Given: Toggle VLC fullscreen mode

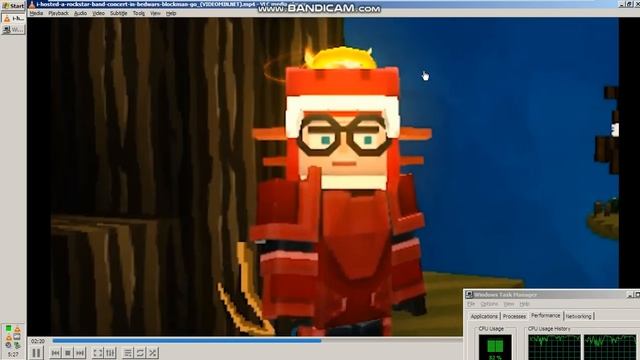Looking at the screenshot, I should click(x=98, y=353).
